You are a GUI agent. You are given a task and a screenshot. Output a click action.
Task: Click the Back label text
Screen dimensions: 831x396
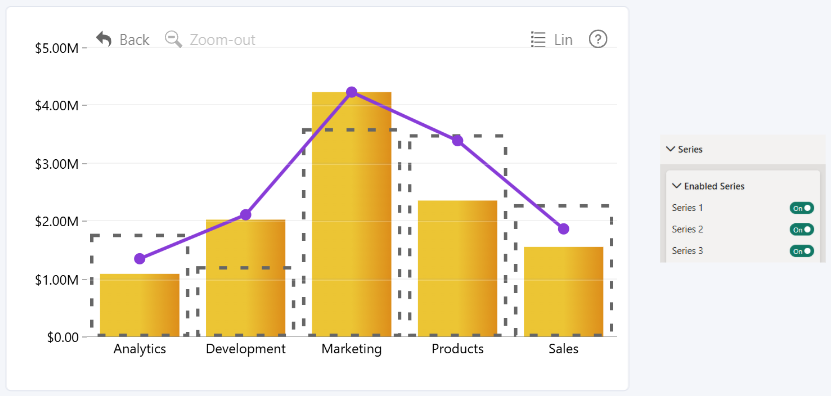pos(134,40)
